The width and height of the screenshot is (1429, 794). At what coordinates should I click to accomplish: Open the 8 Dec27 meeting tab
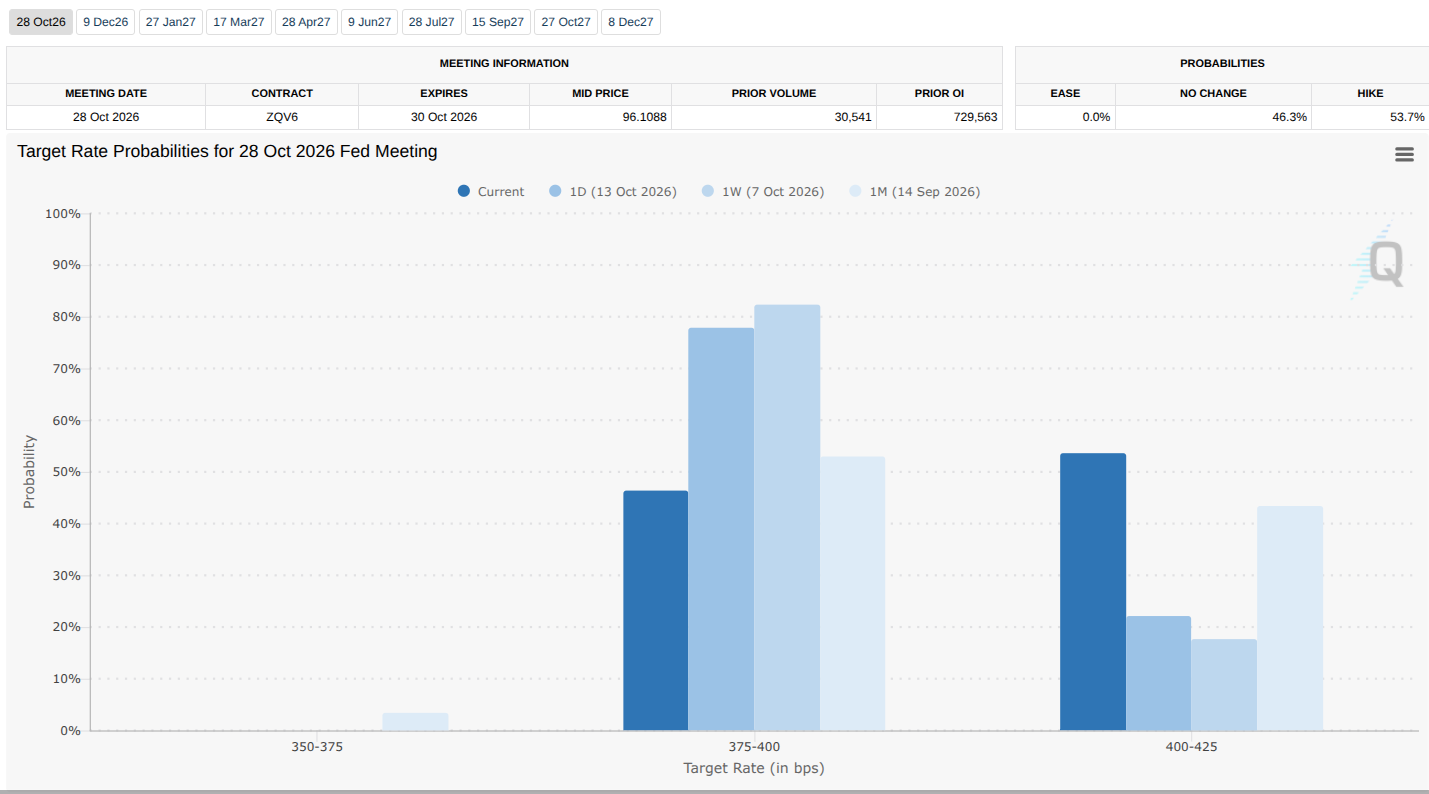[631, 22]
